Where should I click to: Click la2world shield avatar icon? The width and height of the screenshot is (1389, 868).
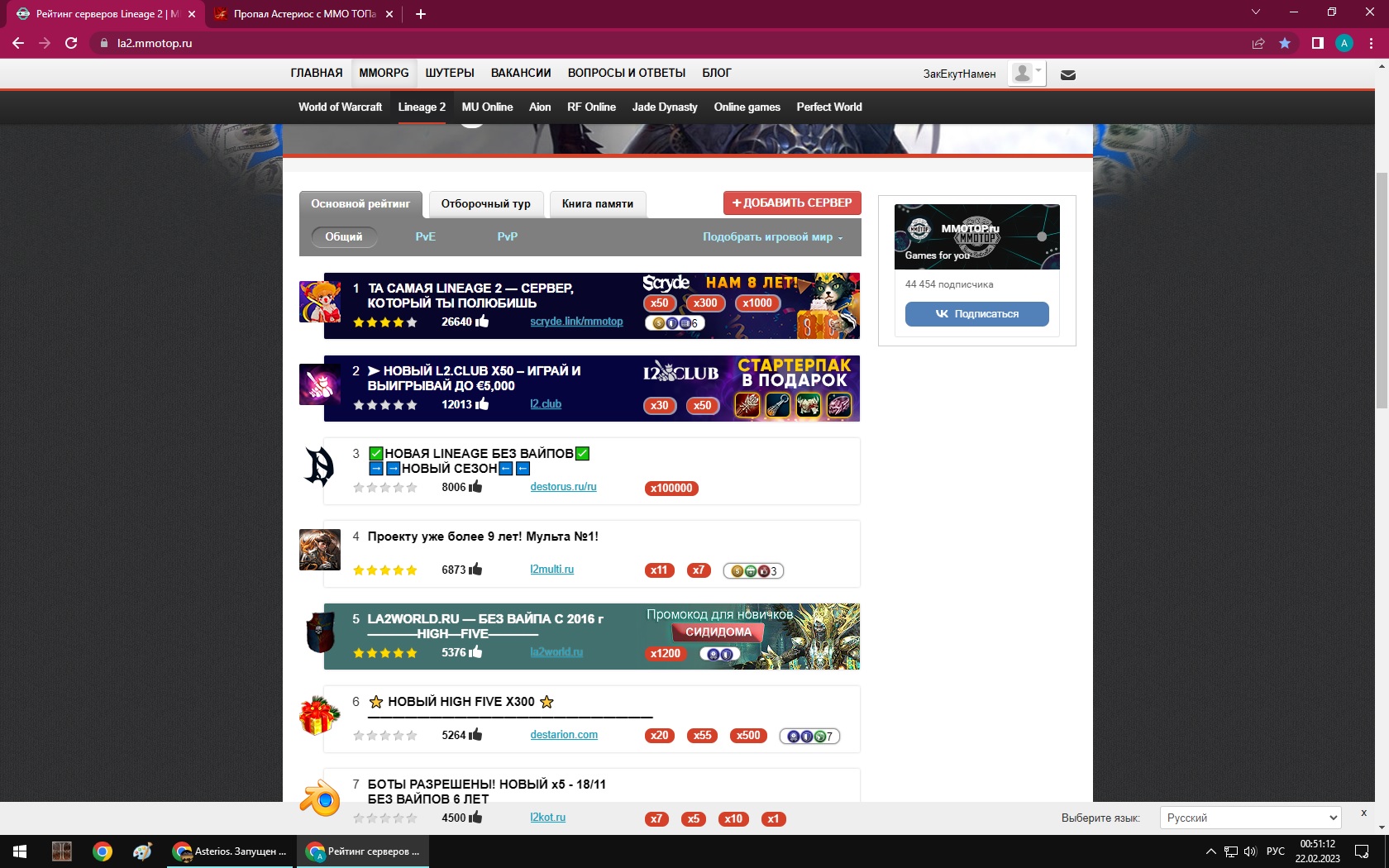click(x=320, y=632)
